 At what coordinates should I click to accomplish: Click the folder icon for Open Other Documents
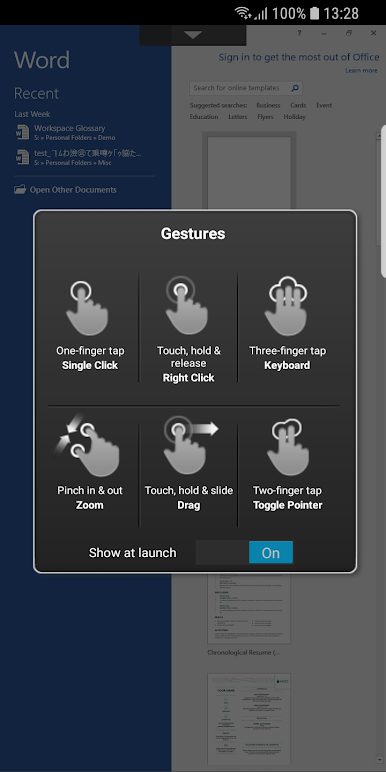pyautogui.click(x=20, y=189)
